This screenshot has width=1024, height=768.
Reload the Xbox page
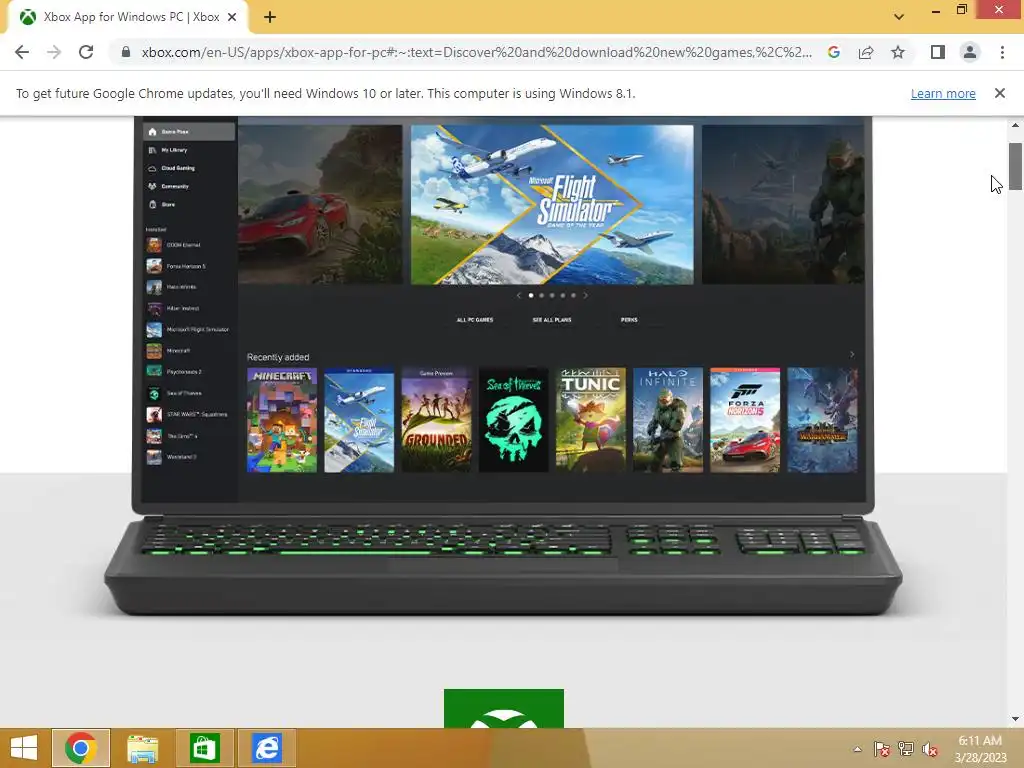[86, 52]
